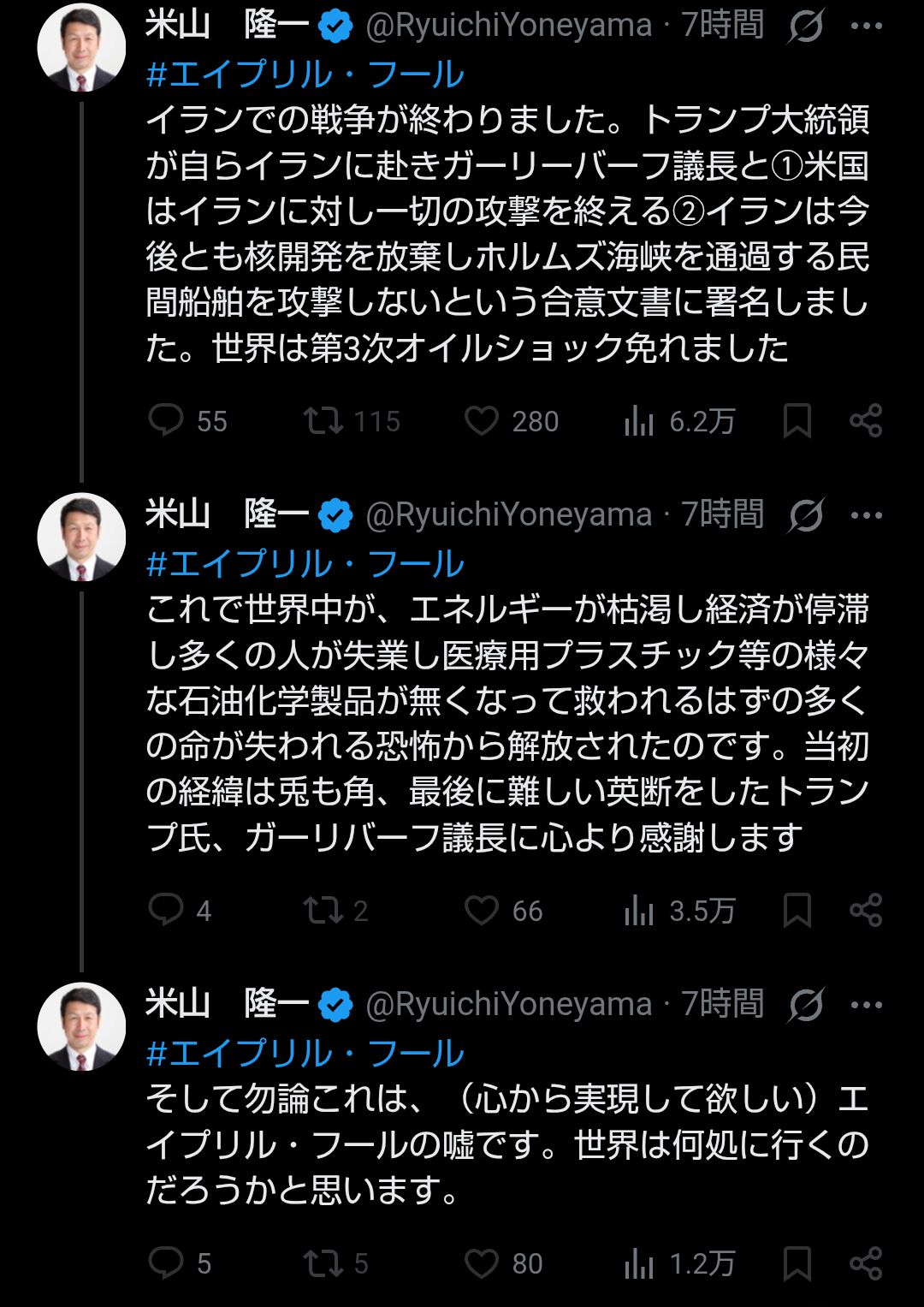This screenshot has width=924, height=1307.
Task: Repost the second tweet with 2 reposts
Action: coord(323,910)
